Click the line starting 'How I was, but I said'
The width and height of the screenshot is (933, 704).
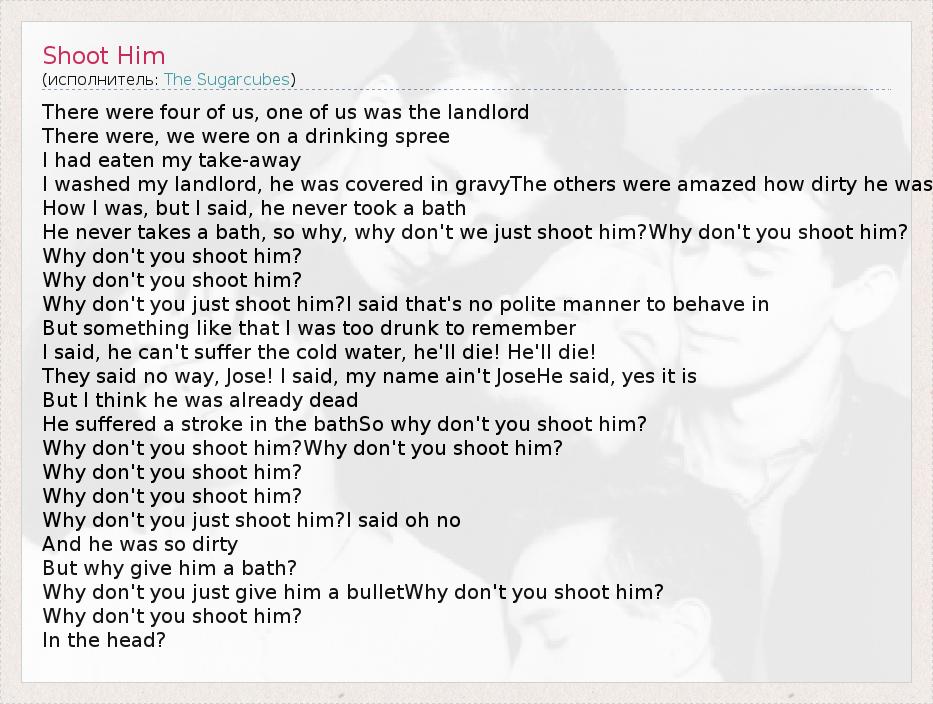254,208
